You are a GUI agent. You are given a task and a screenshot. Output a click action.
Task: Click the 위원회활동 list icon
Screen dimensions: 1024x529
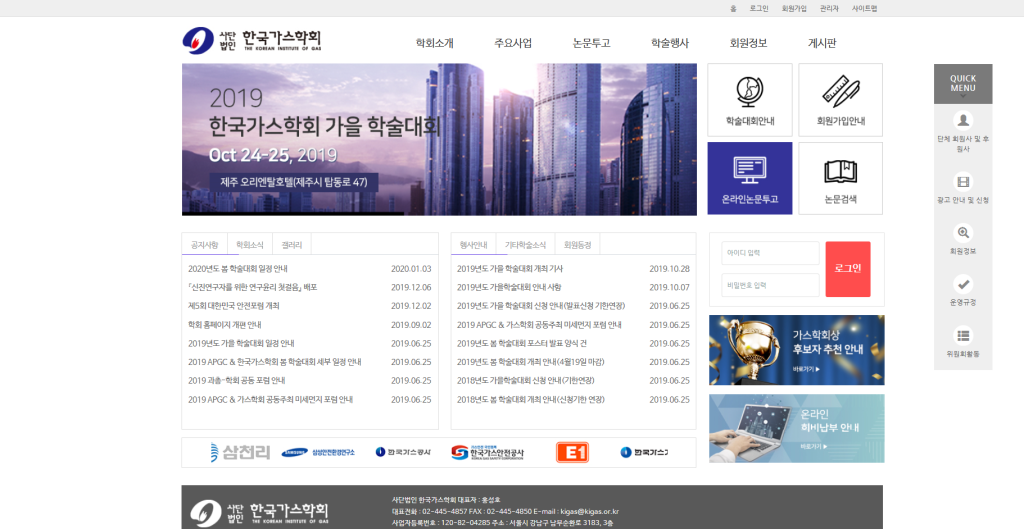coord(963,335)
